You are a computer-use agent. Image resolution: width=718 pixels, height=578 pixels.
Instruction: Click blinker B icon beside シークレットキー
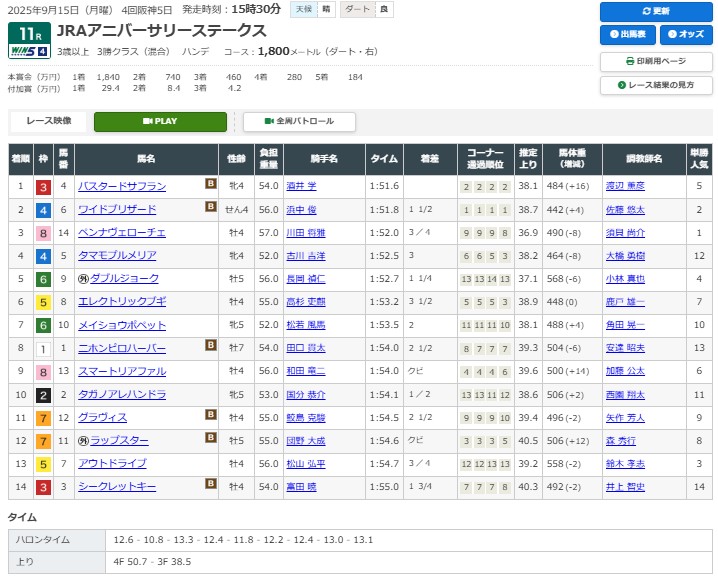(x=211, y=484)
